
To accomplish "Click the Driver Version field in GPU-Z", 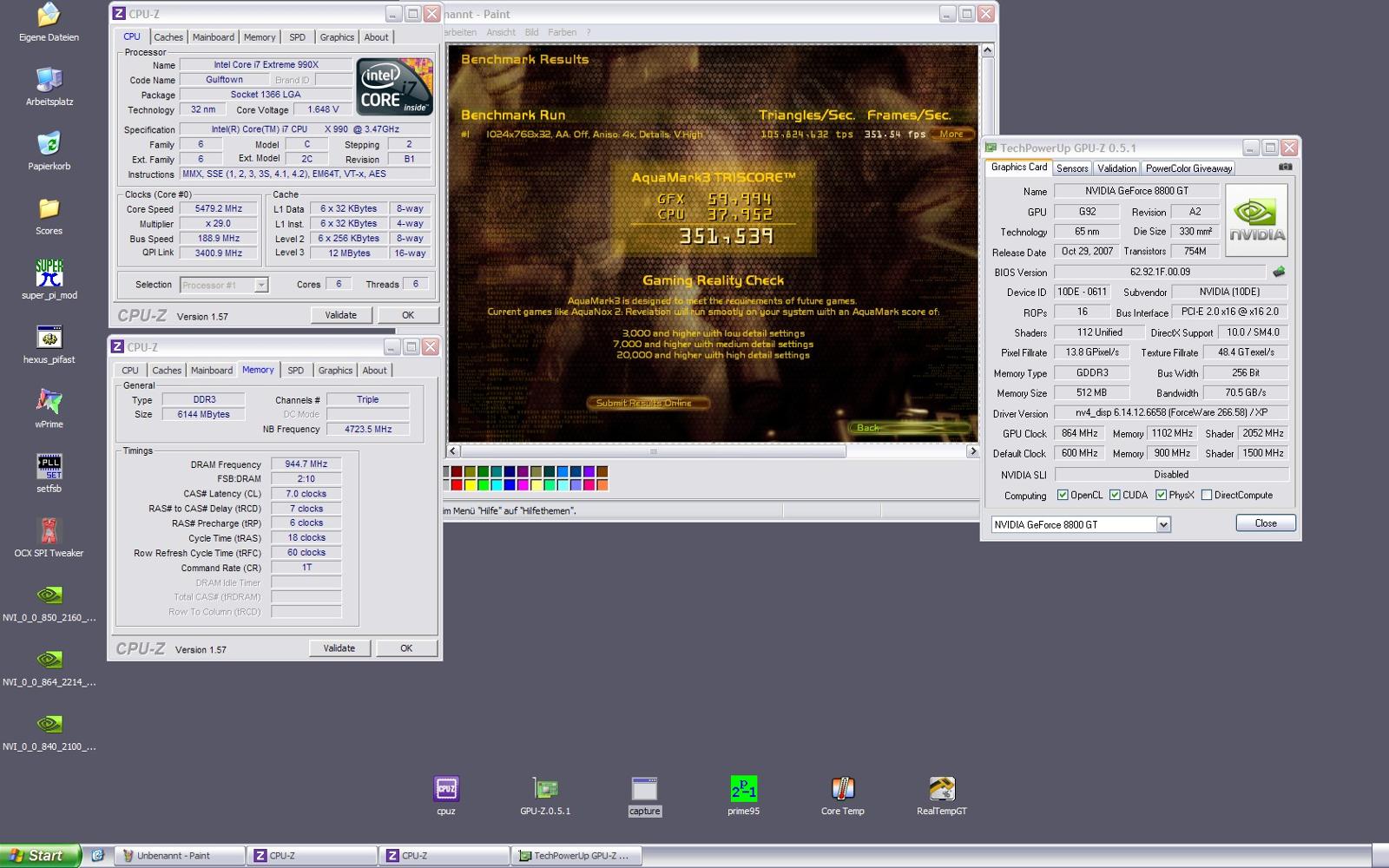I will pos(1171,413).
